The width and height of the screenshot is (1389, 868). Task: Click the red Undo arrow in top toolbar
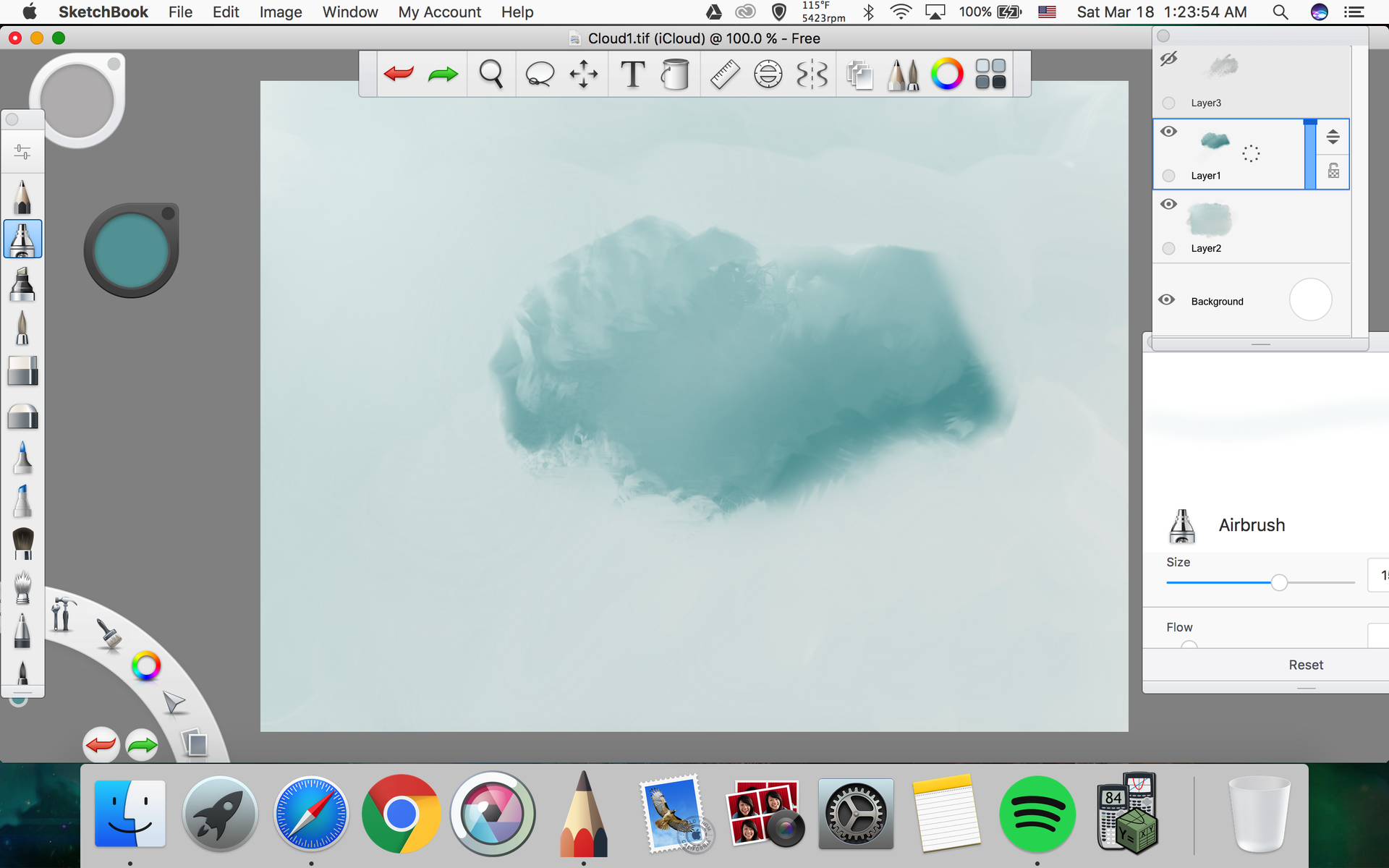[x=399, y=74]
